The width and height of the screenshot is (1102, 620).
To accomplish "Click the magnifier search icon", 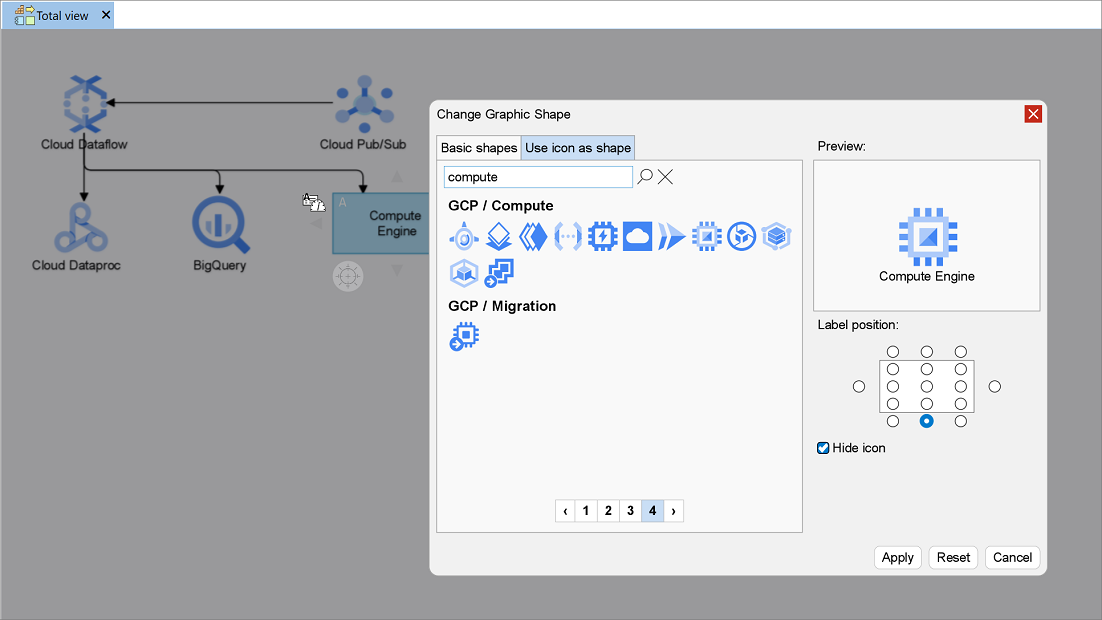I will (x=645, y=177).
